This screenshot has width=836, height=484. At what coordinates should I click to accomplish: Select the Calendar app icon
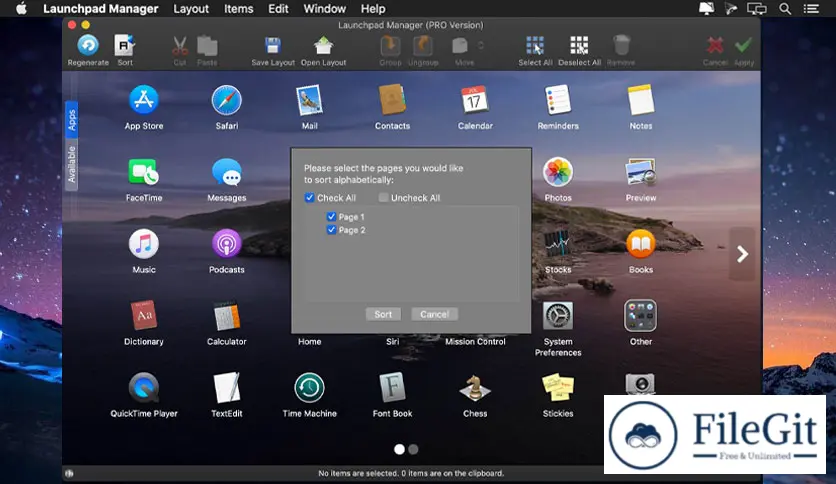pos(475,100)
